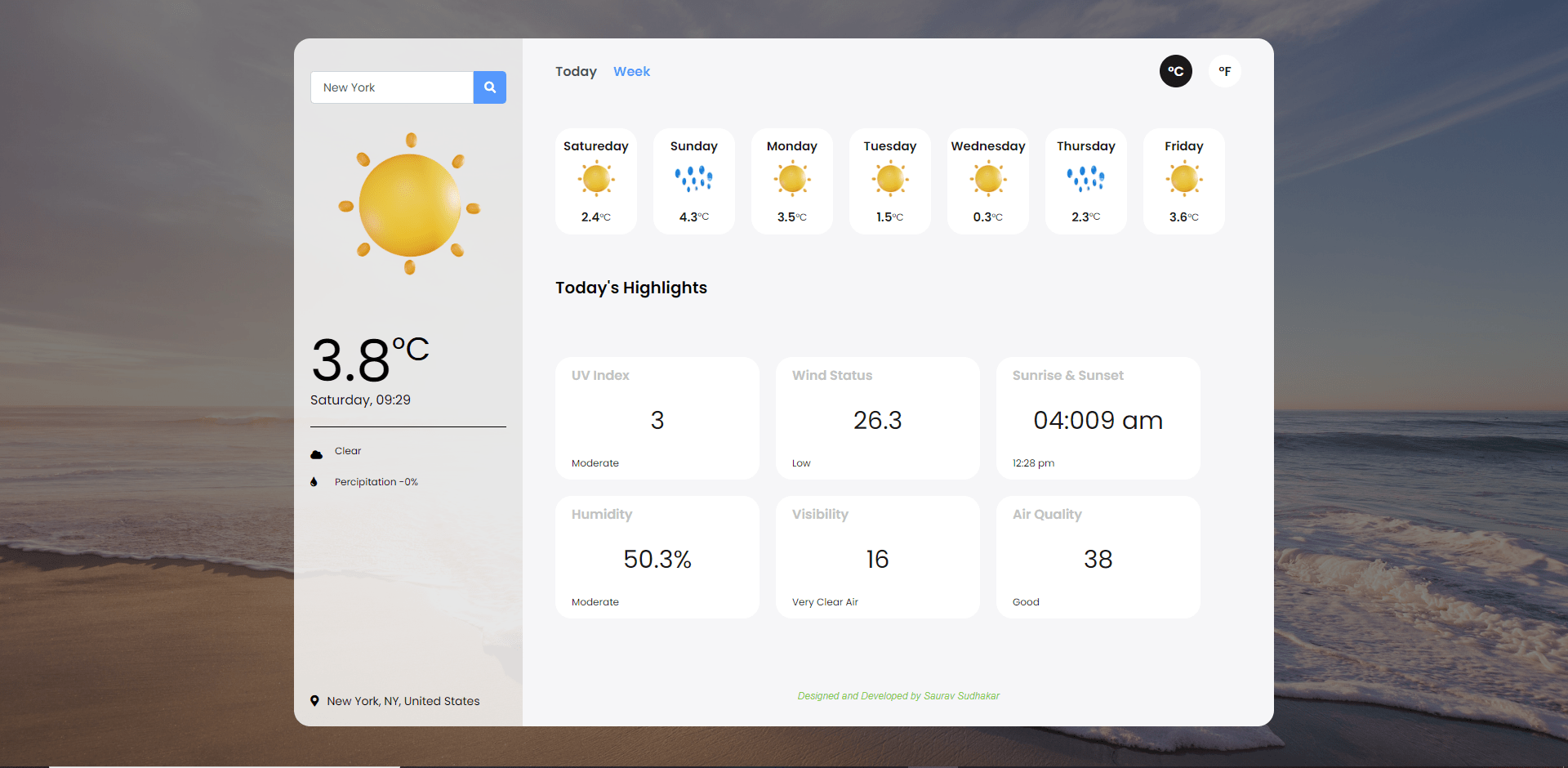Click the sun icon on Friday's card
Viewport: 1568px width, 768px height.
pos(1183,178)
